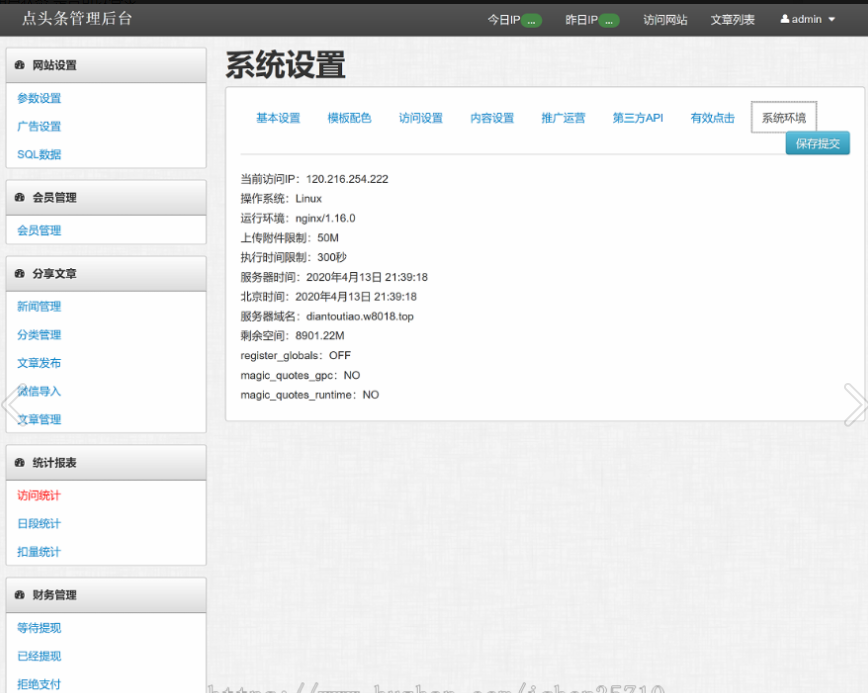Click the left carousel arrow
Image resolution: width=868 pixels, height=693 pixels.
click(x=12, y=404)
